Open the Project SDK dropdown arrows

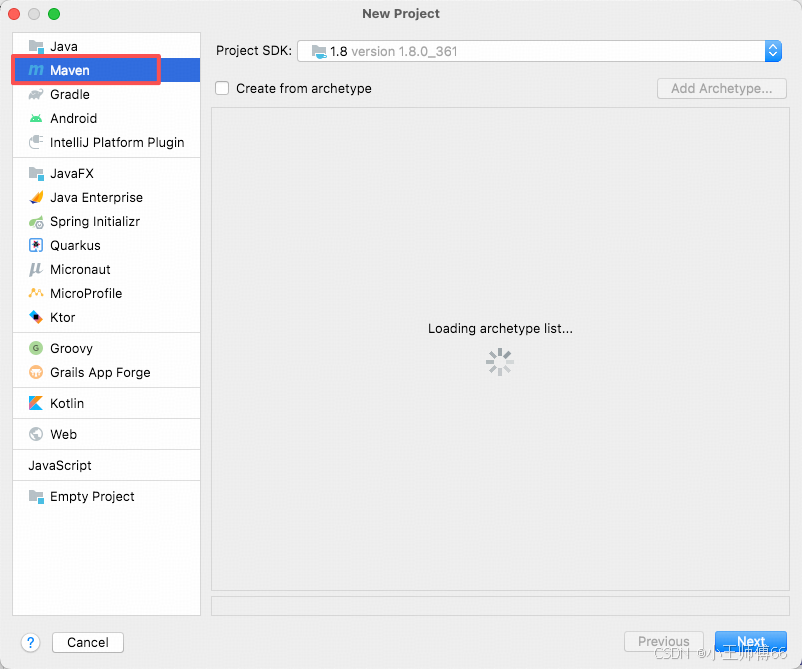(773, 51)
